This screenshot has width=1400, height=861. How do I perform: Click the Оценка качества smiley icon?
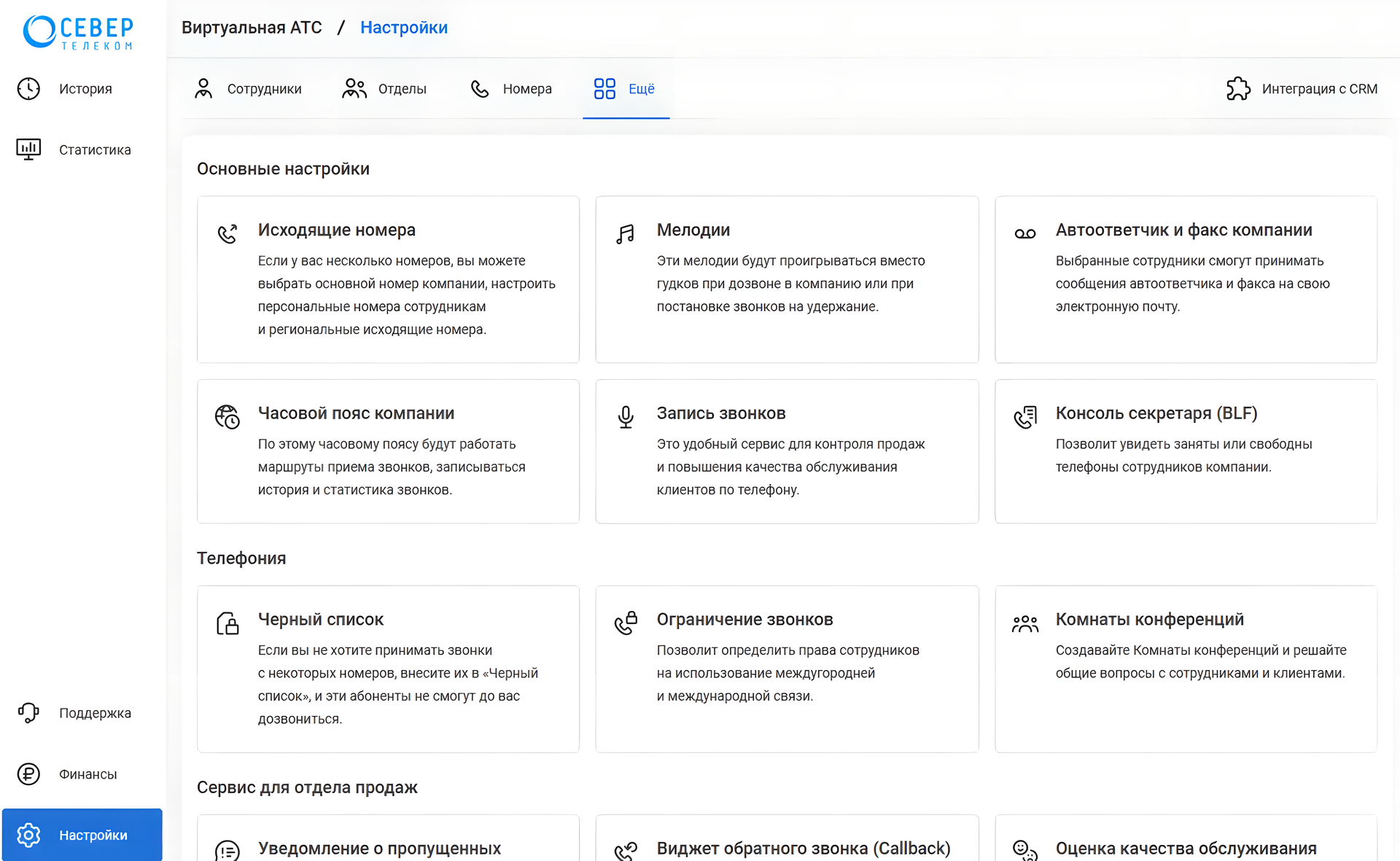click(1025, 851)
